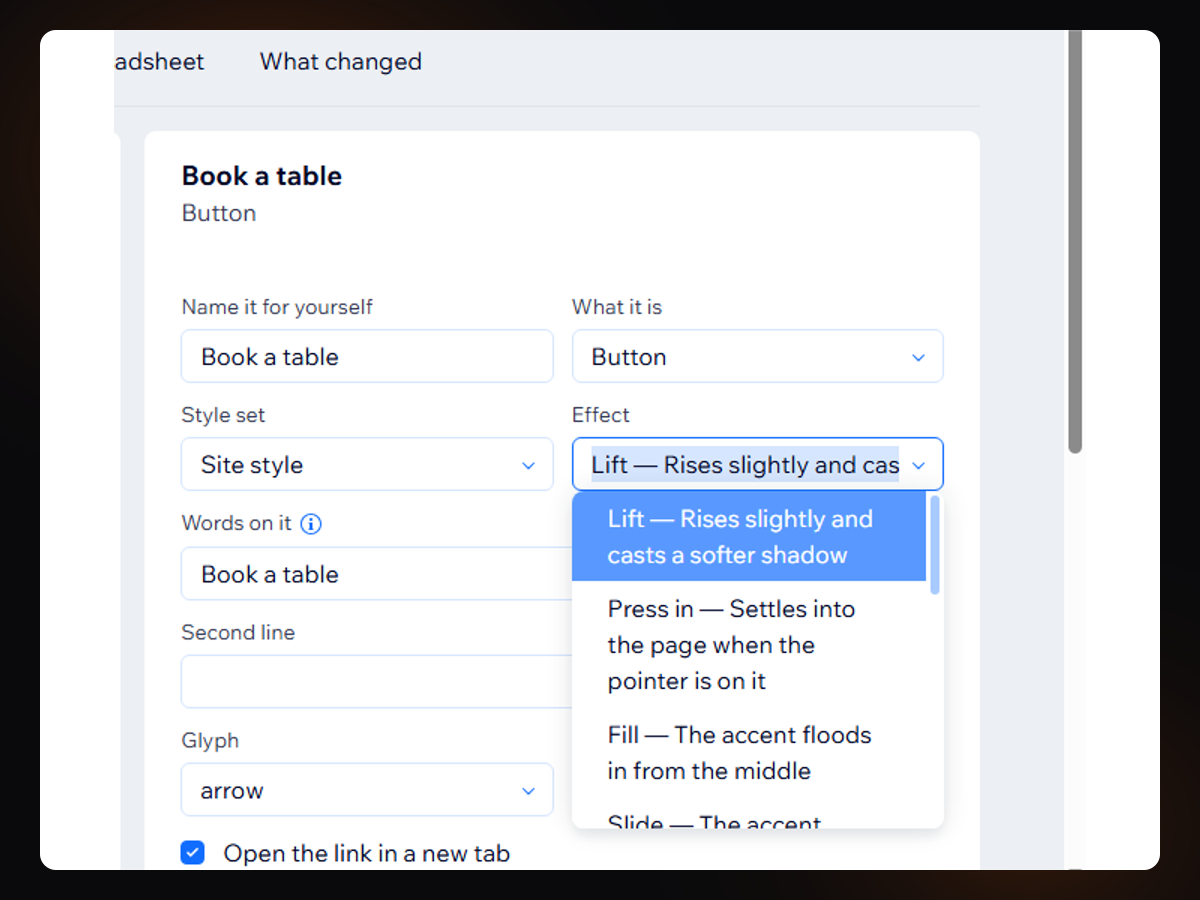Click the empty Second line field
This screenshot has height=900, width=1200.
(x=377, y=682)
